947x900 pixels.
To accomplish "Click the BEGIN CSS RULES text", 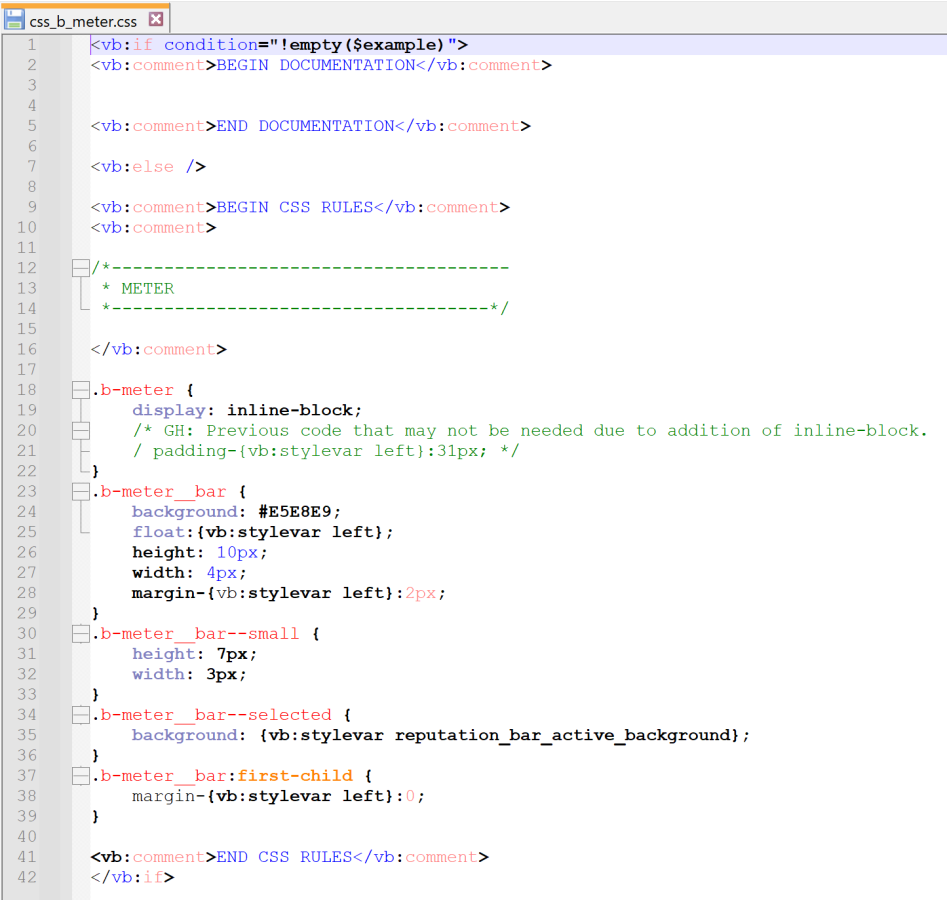I will [x=295, y=207].
